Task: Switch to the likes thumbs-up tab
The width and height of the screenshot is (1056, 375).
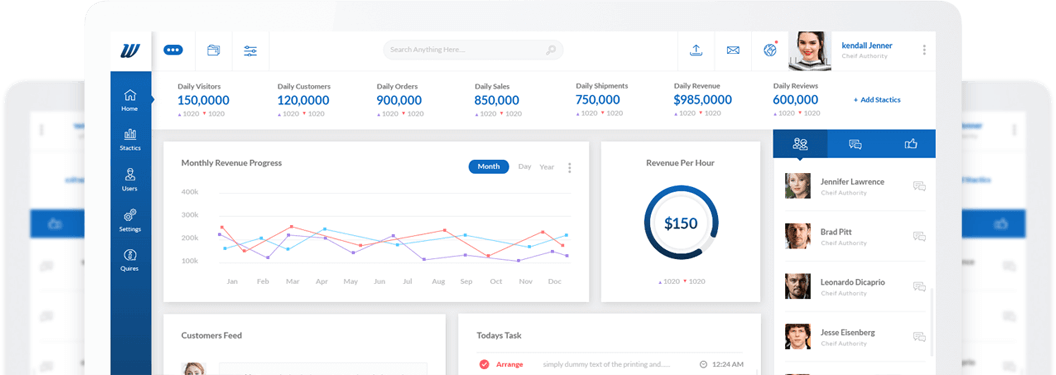Action: pos(911,144)
